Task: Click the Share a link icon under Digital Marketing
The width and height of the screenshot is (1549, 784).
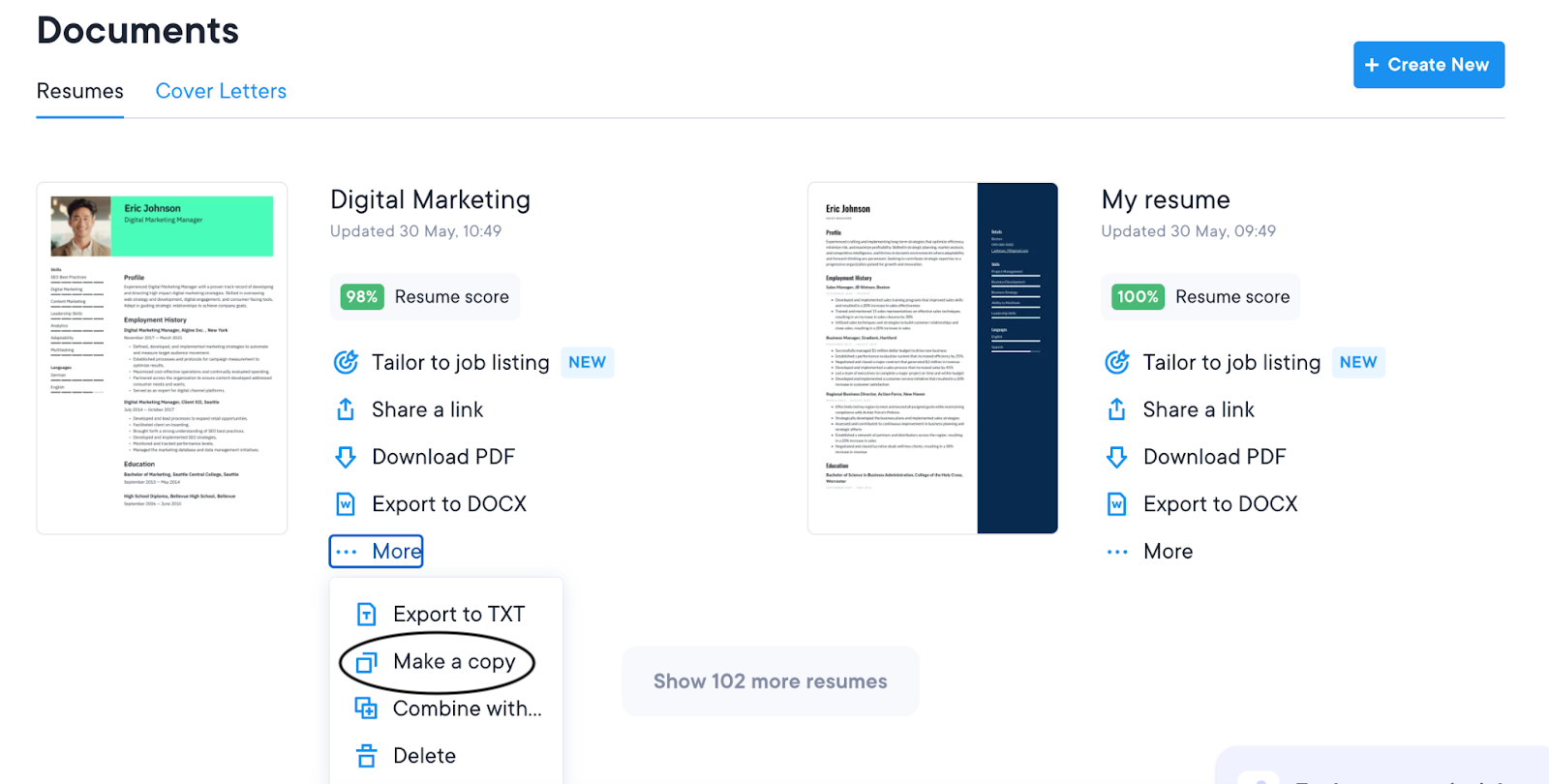Action: click(346, 409)
